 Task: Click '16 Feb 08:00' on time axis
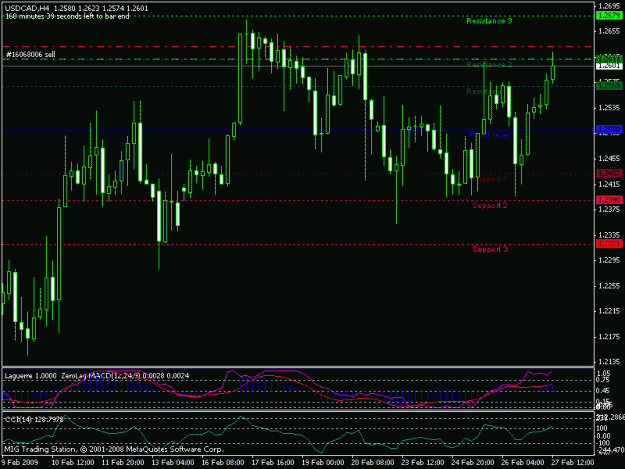(223, 463)
